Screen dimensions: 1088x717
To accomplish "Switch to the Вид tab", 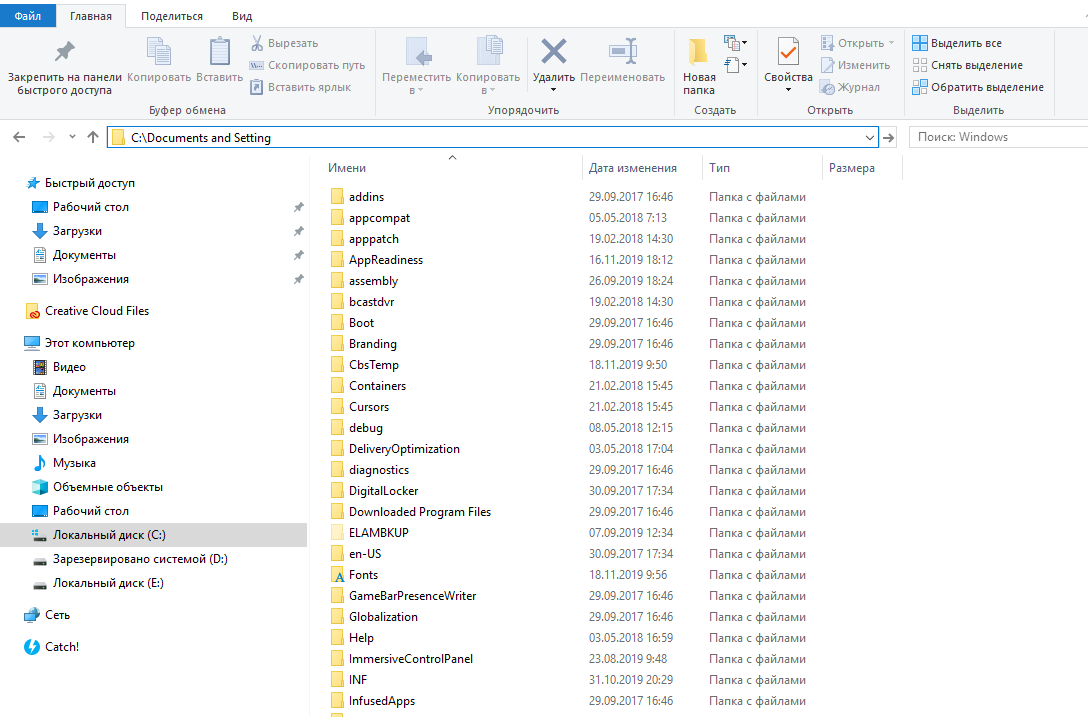I will point(241,16).
